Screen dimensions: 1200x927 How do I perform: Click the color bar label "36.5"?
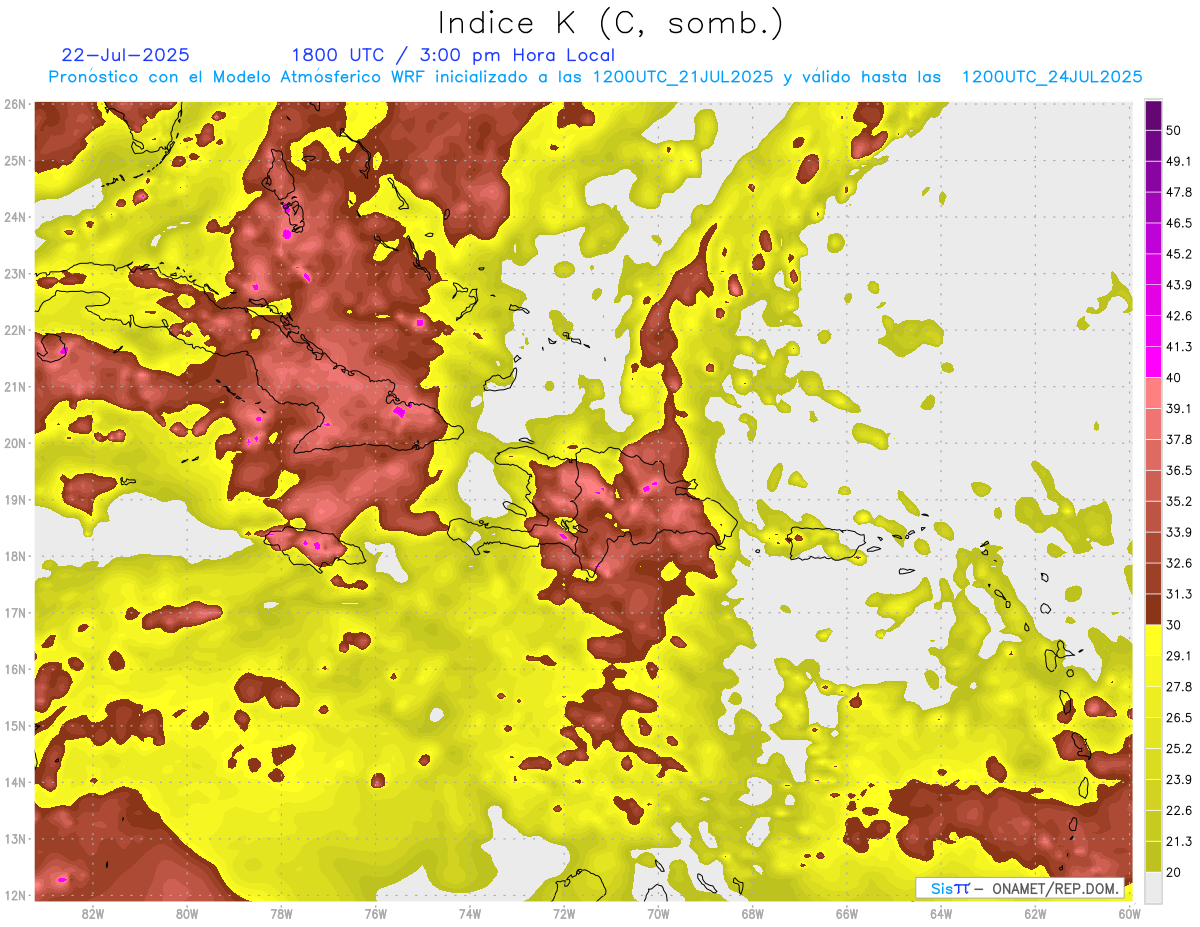click(1178, 470)
